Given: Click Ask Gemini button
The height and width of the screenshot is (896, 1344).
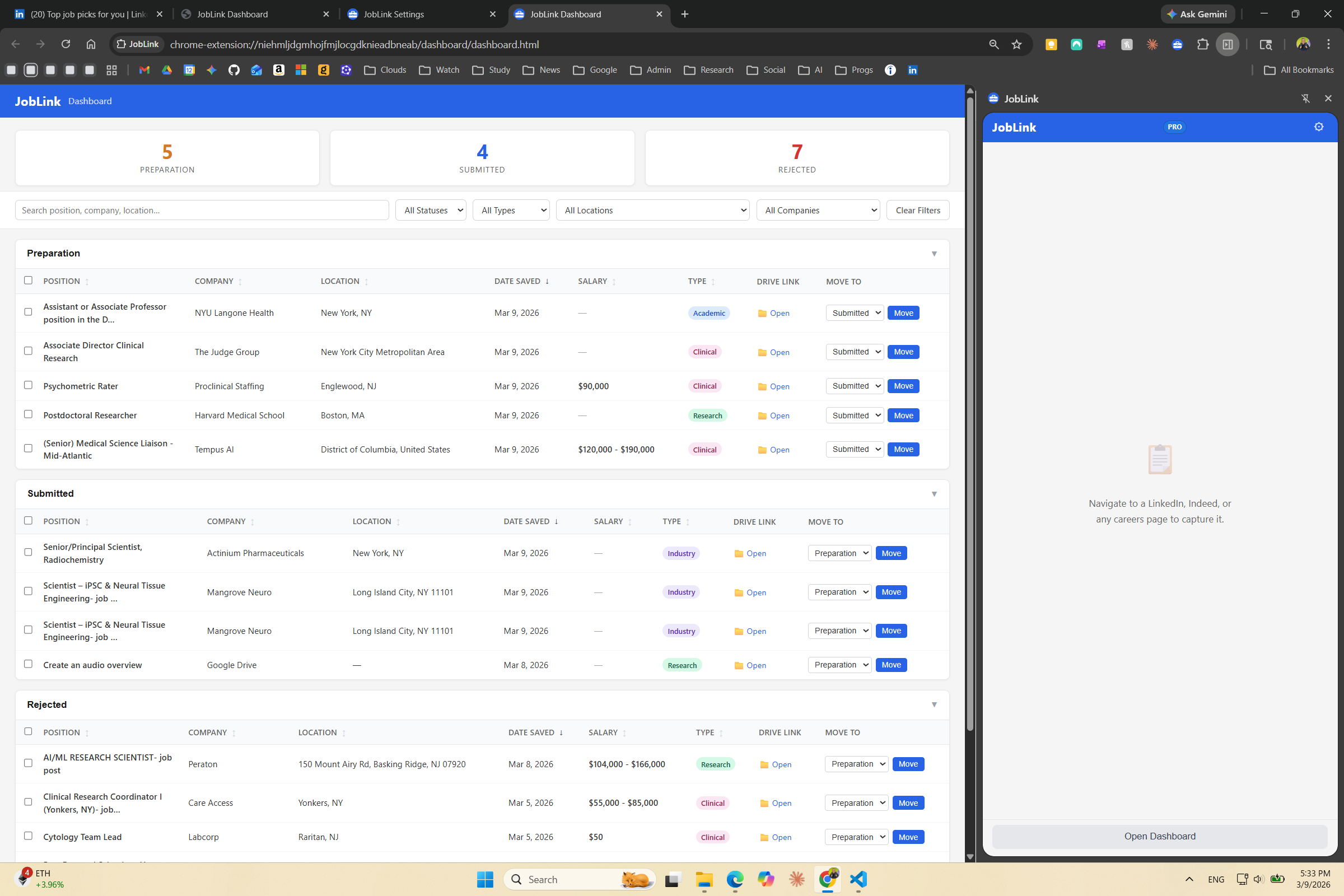Looking at the screenshot, I should click(1198, 15).
